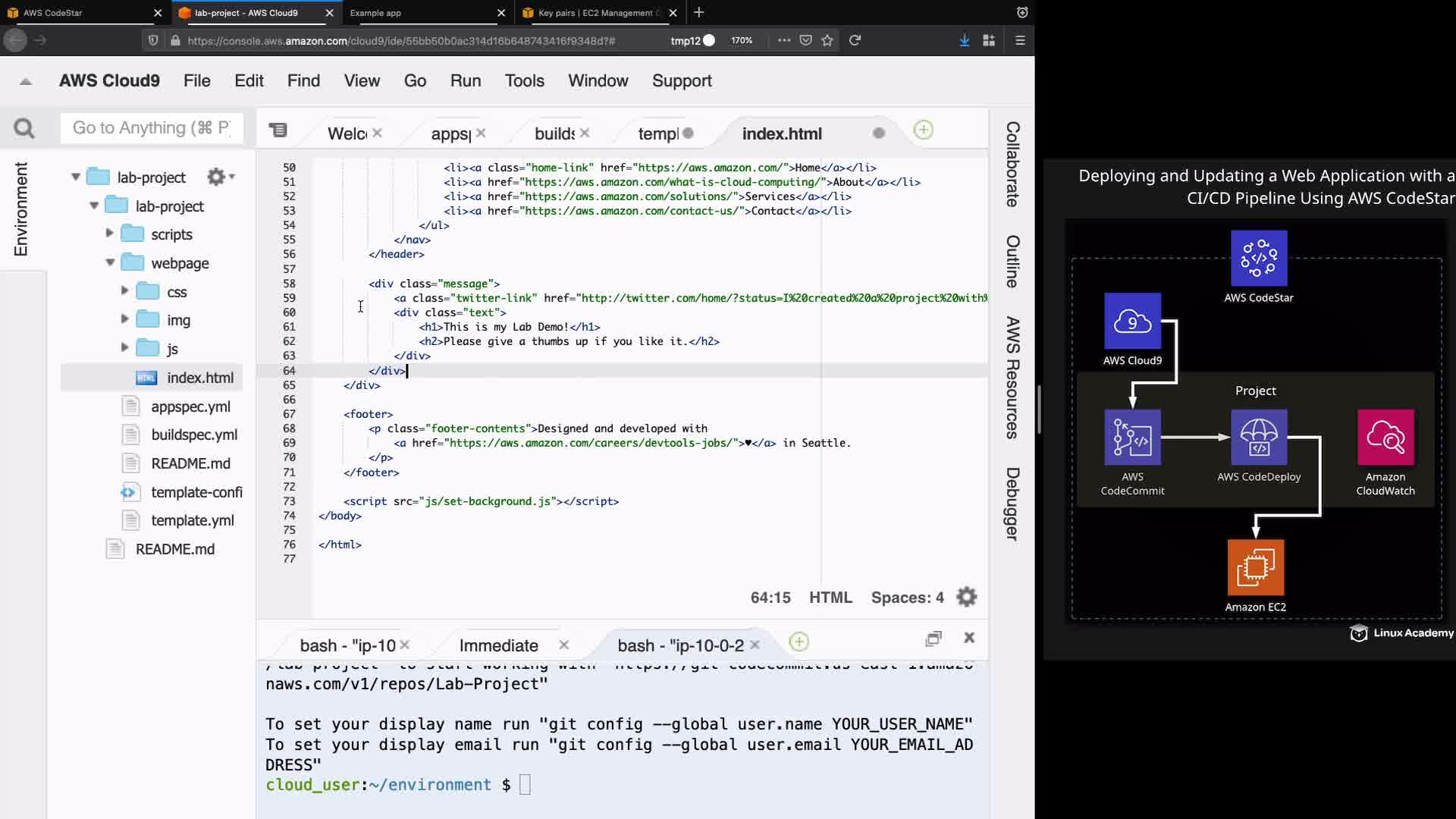The width and height of the screenshot is (1456, 819).
Task: Open the tab list icon beside Welcome tab
Action: (278, 130)
